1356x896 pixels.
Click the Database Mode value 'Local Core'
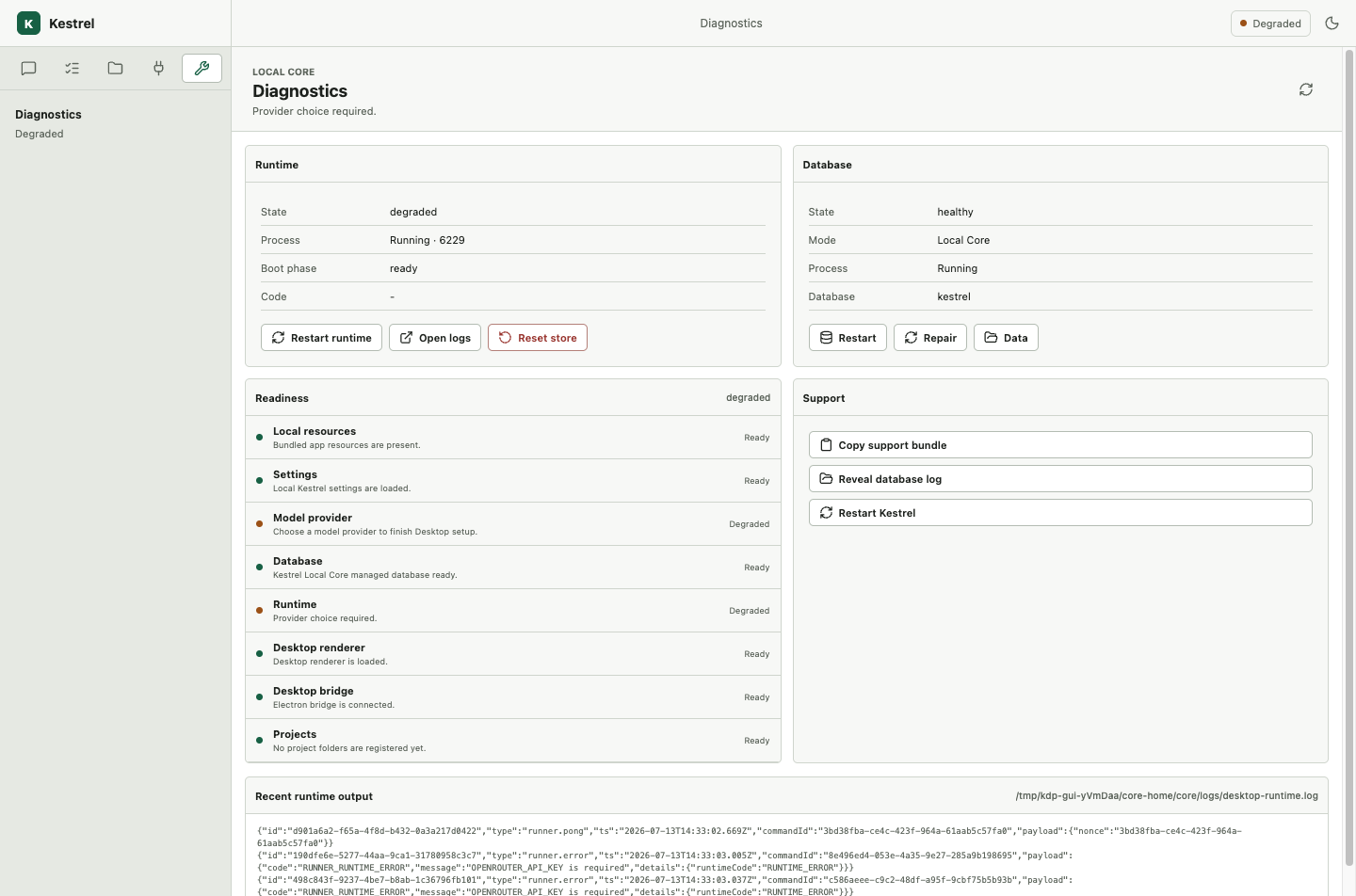tap(963, 240)
